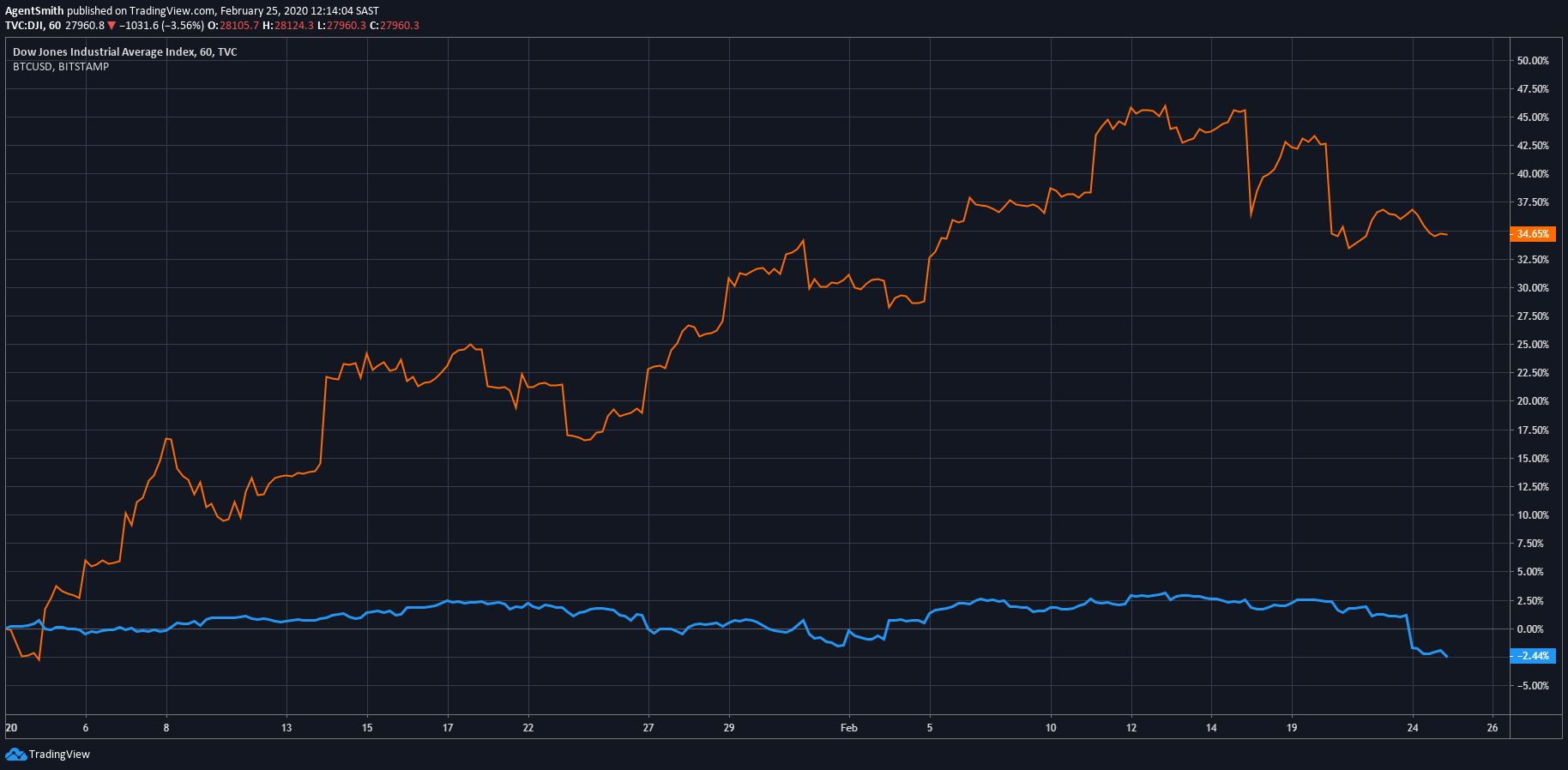Click the 30.00% axis label
Viewport: 1568px width, 770px height.
[1533, 288]
